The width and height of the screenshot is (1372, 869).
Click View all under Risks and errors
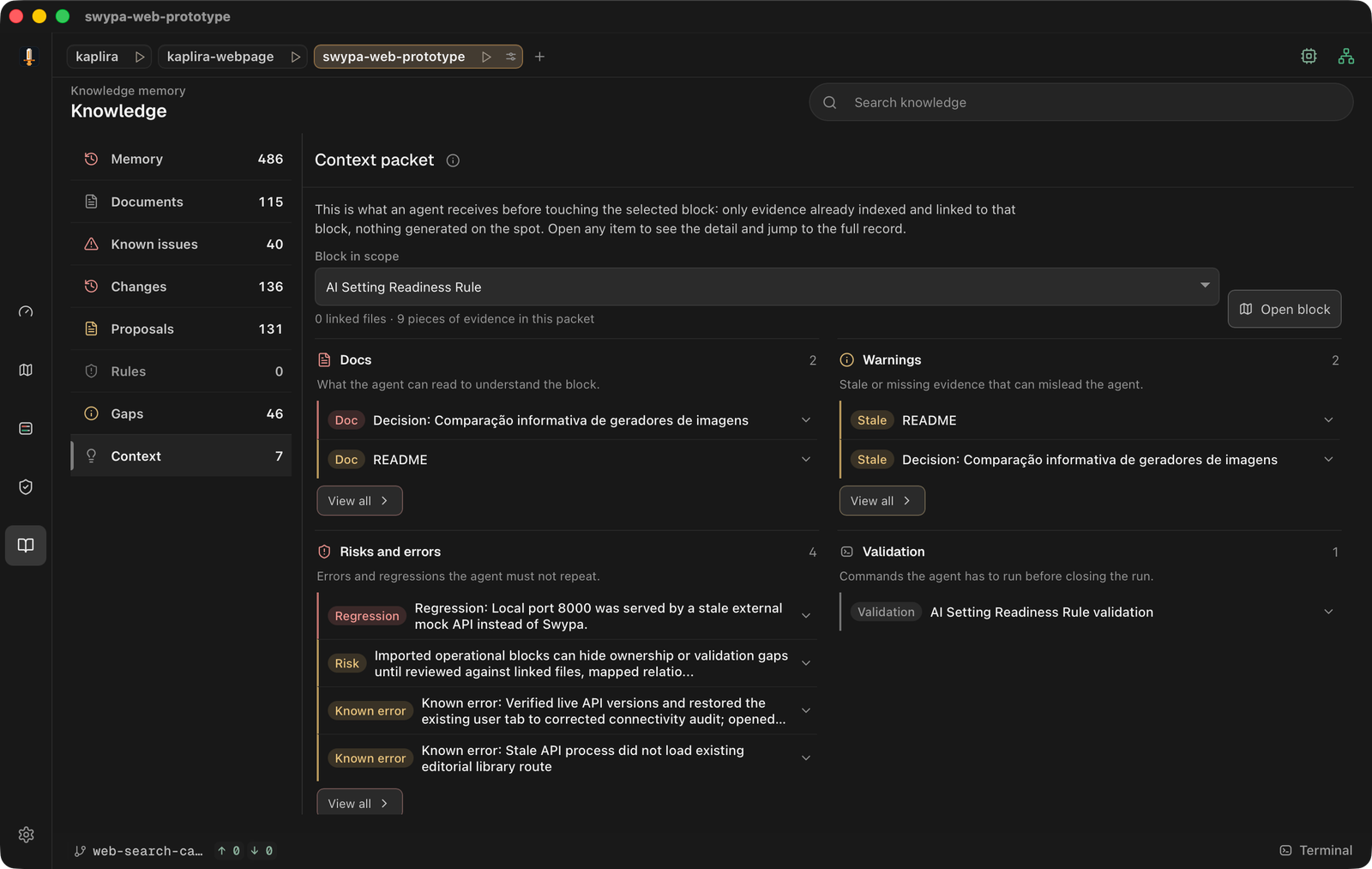(359, 802)
